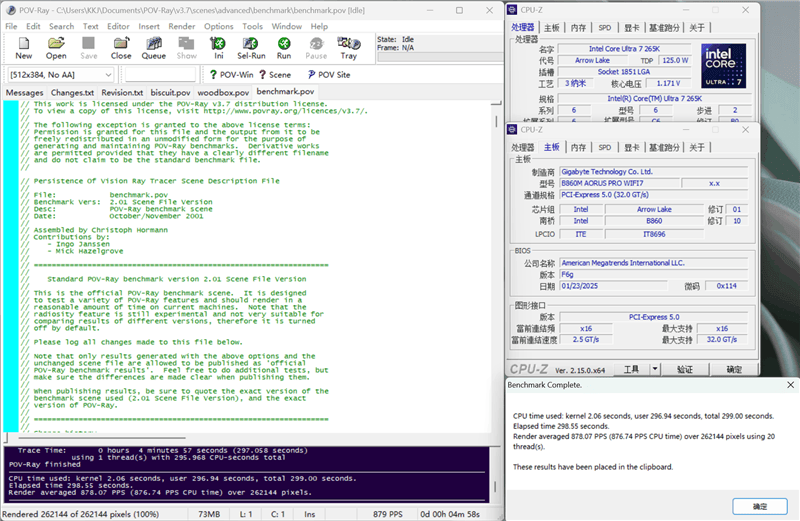The width and height of the screenshot is (800, 521).
Task: Switch to the Changes.txt tab
Action: click(x=72, y=92)
